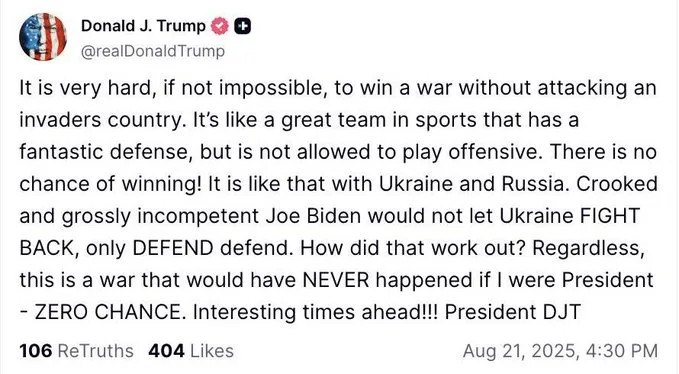View the 404 Likes count
Image resolution: width=679 pixels, height=374 pixels.
pyautogui.click(x=166, y=351)
